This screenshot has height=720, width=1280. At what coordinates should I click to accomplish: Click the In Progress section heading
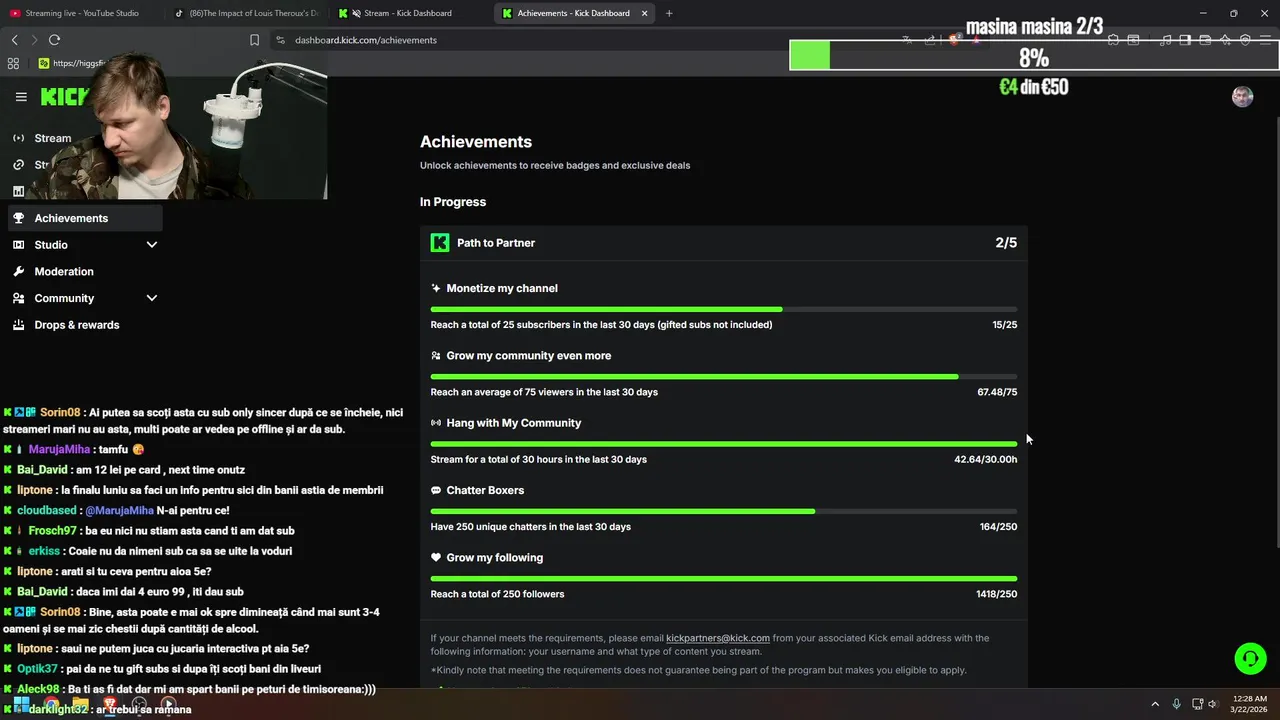[453, 202]
